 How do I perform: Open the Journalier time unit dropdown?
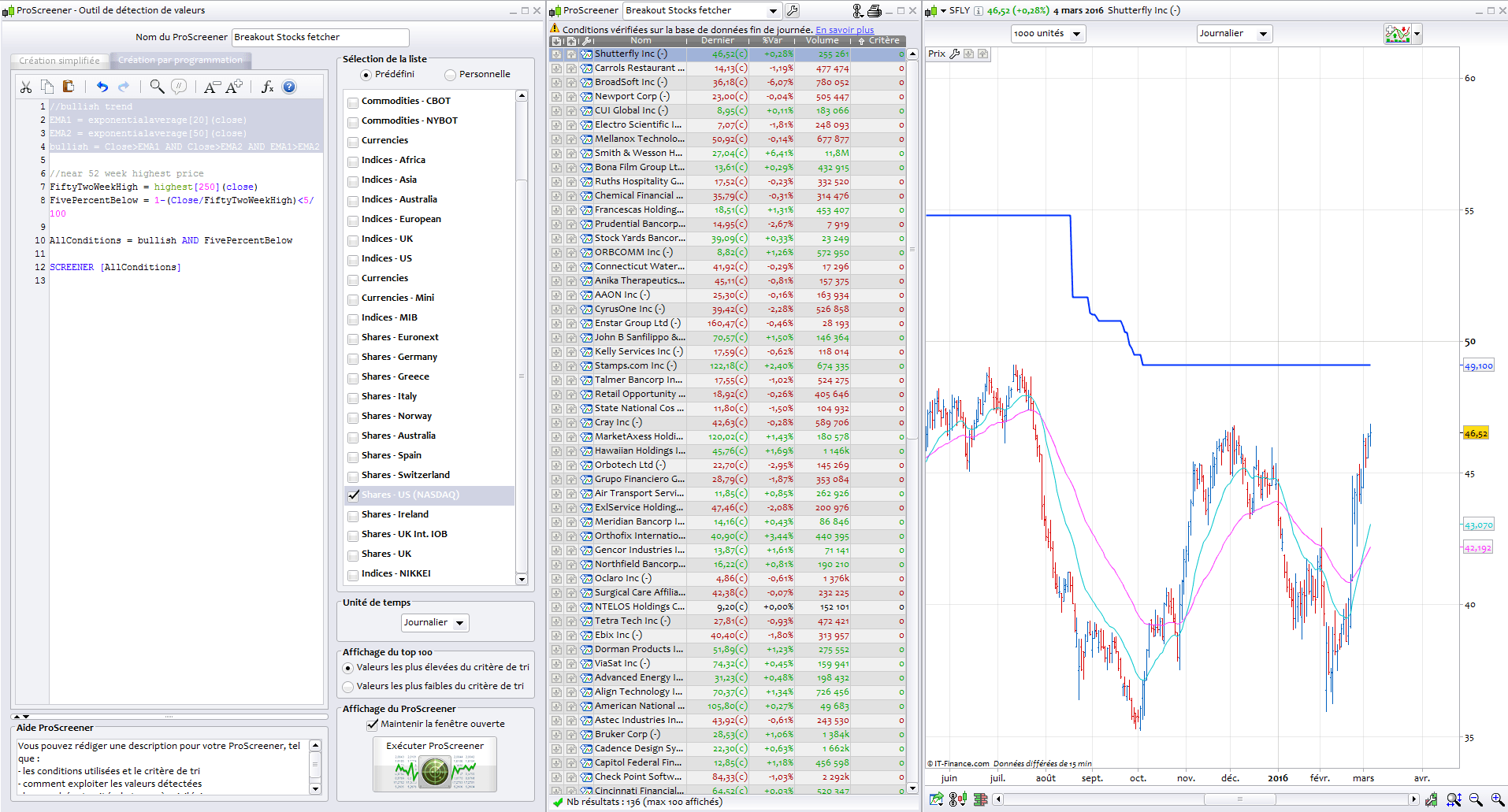(434, 622)
